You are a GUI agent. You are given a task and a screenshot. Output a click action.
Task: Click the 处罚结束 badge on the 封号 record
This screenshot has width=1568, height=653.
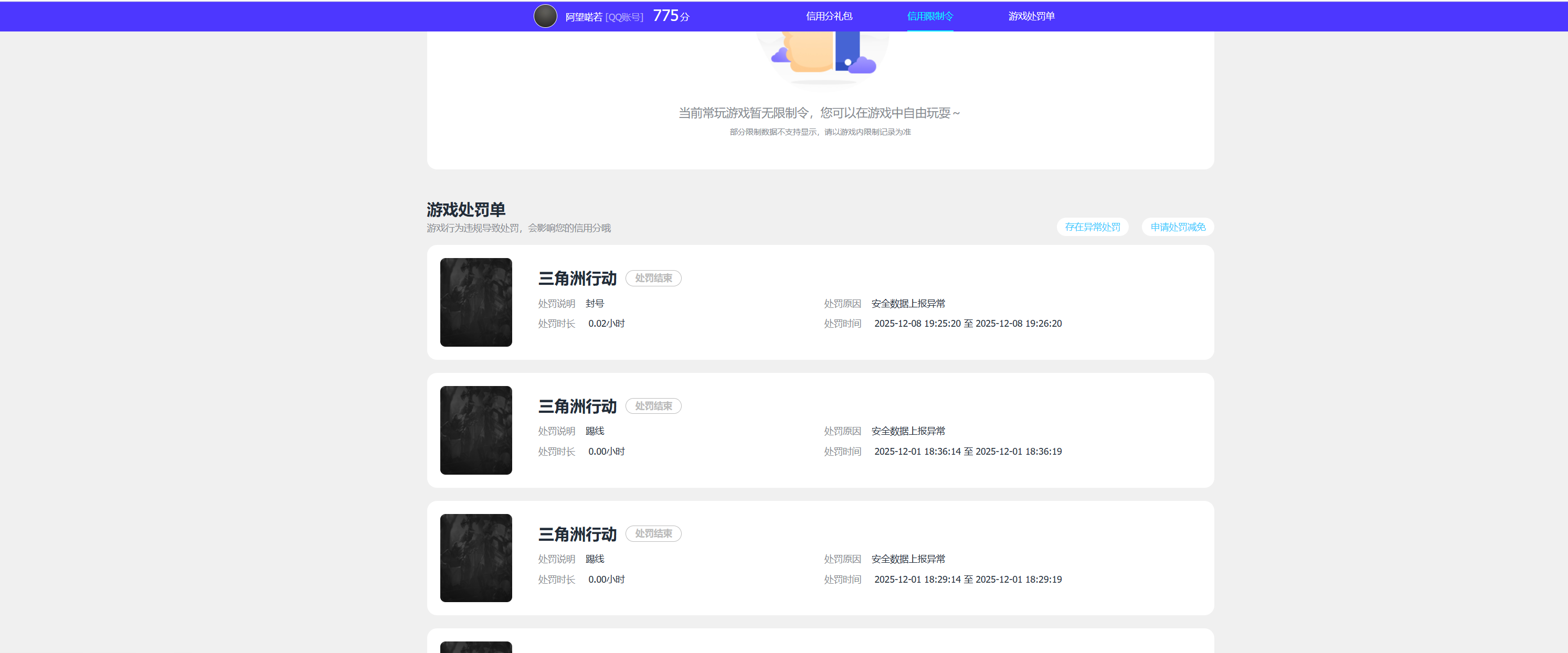coord(653,278)
